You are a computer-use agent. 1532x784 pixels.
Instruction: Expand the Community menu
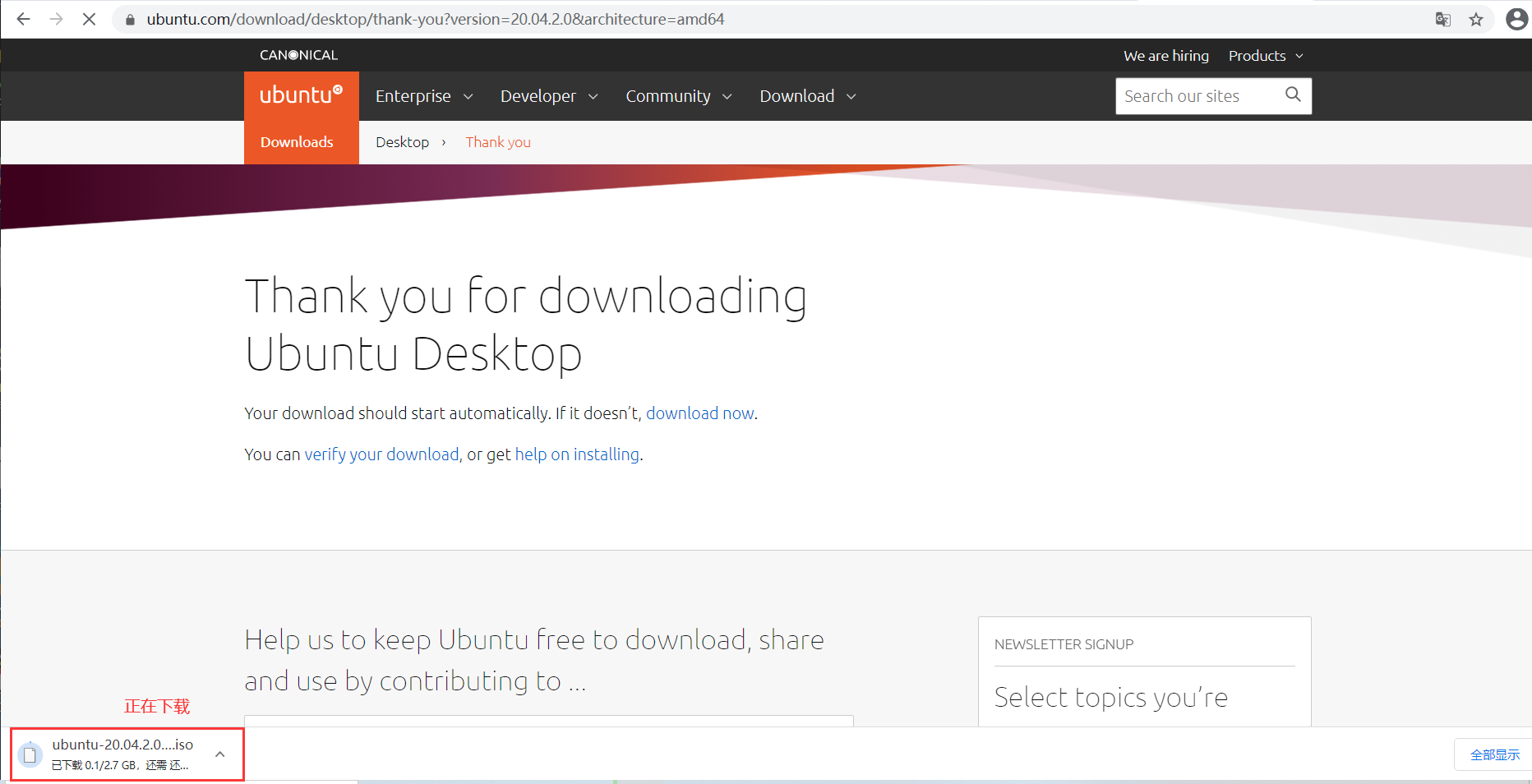pyautogui.click(x=679, y=96)
